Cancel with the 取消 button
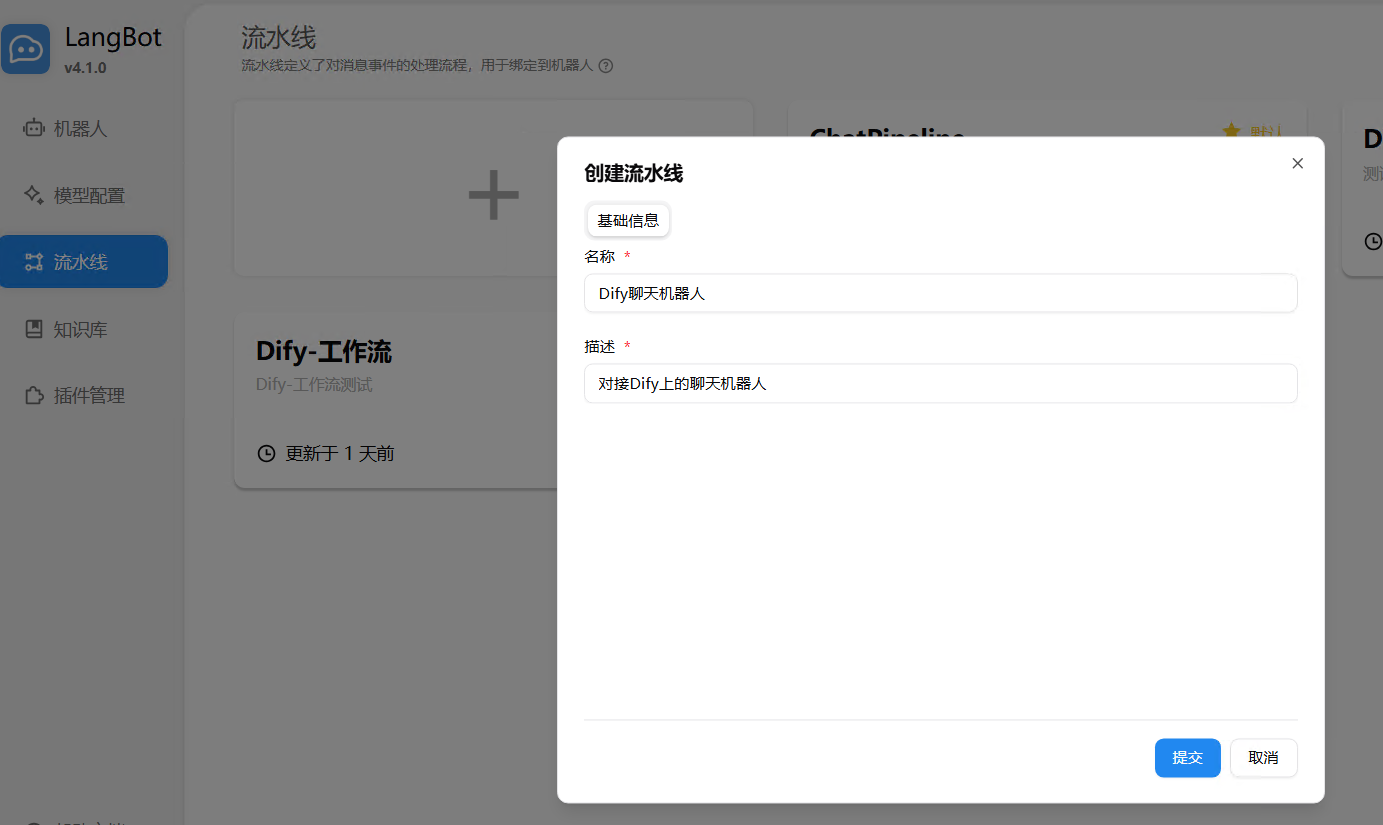 pyautogui.click(x=1263, y=758)
